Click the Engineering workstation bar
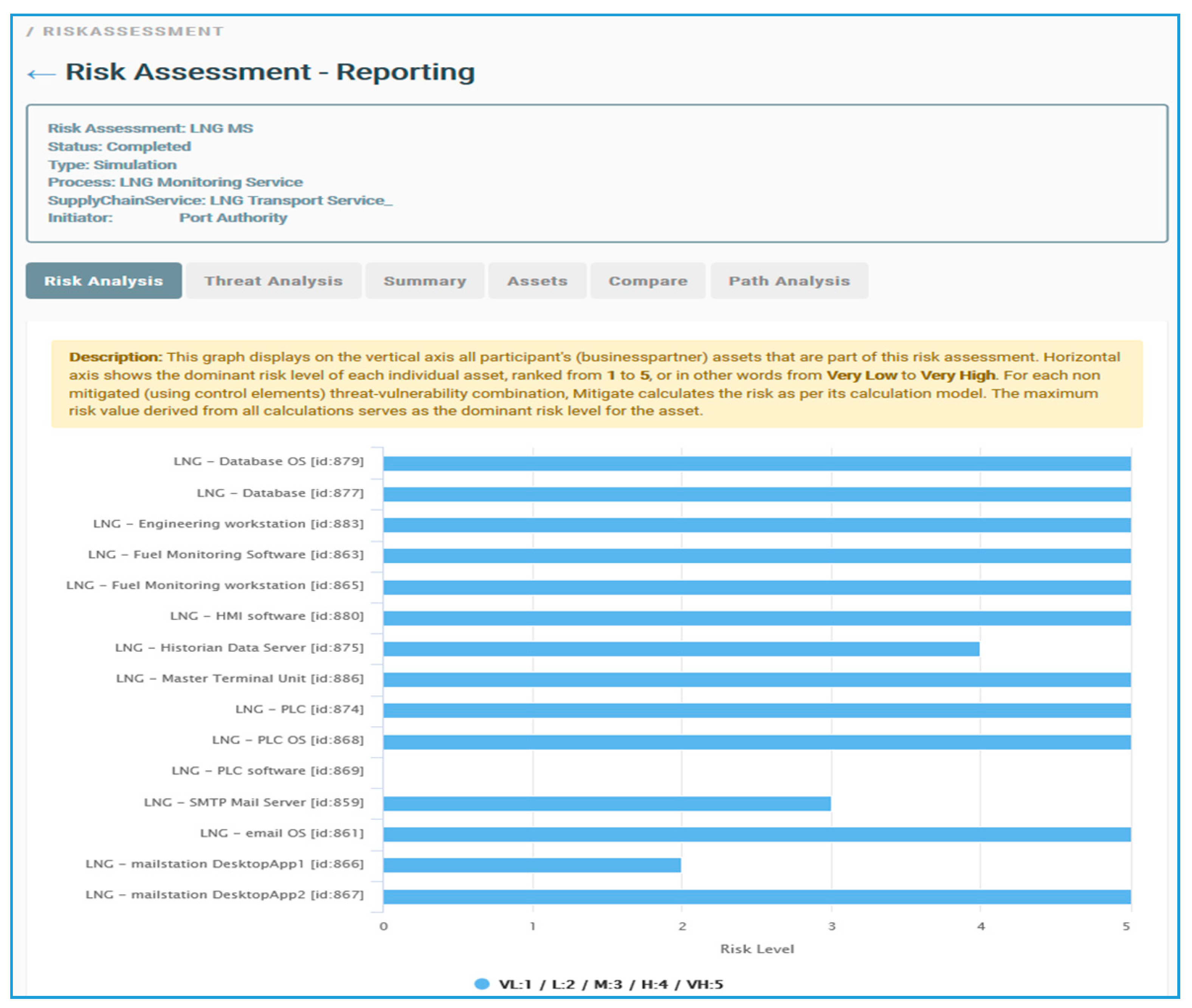 (756, 525)
